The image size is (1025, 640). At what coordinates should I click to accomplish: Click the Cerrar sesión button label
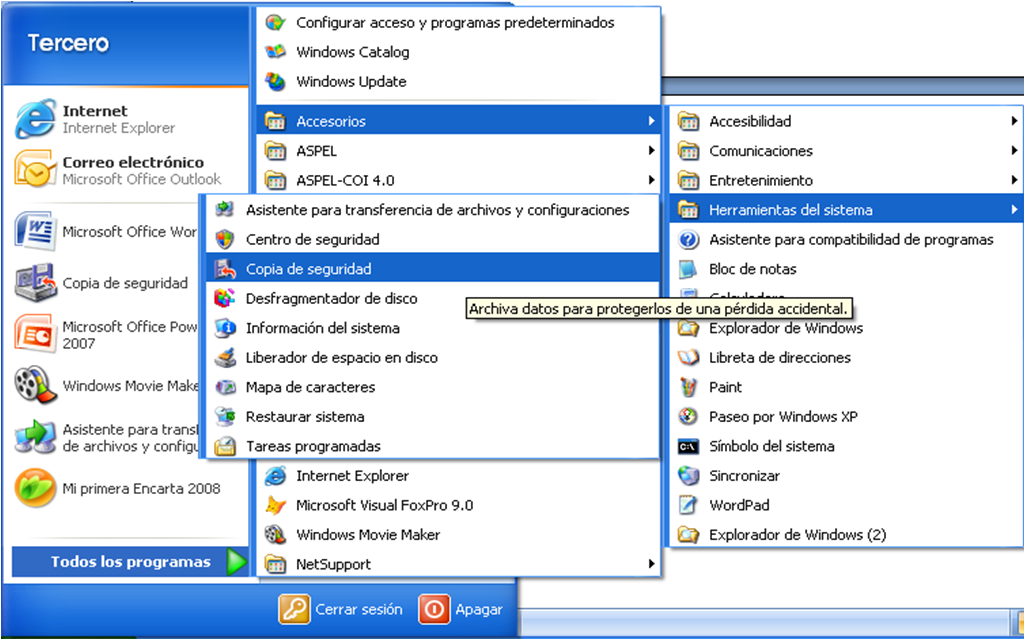tap(359, 609)
